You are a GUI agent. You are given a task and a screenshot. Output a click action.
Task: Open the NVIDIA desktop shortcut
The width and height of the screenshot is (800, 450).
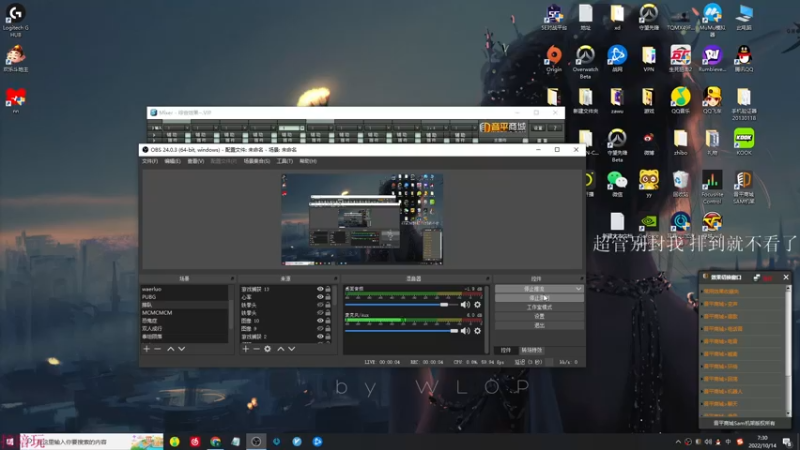(x=648, y=222)
